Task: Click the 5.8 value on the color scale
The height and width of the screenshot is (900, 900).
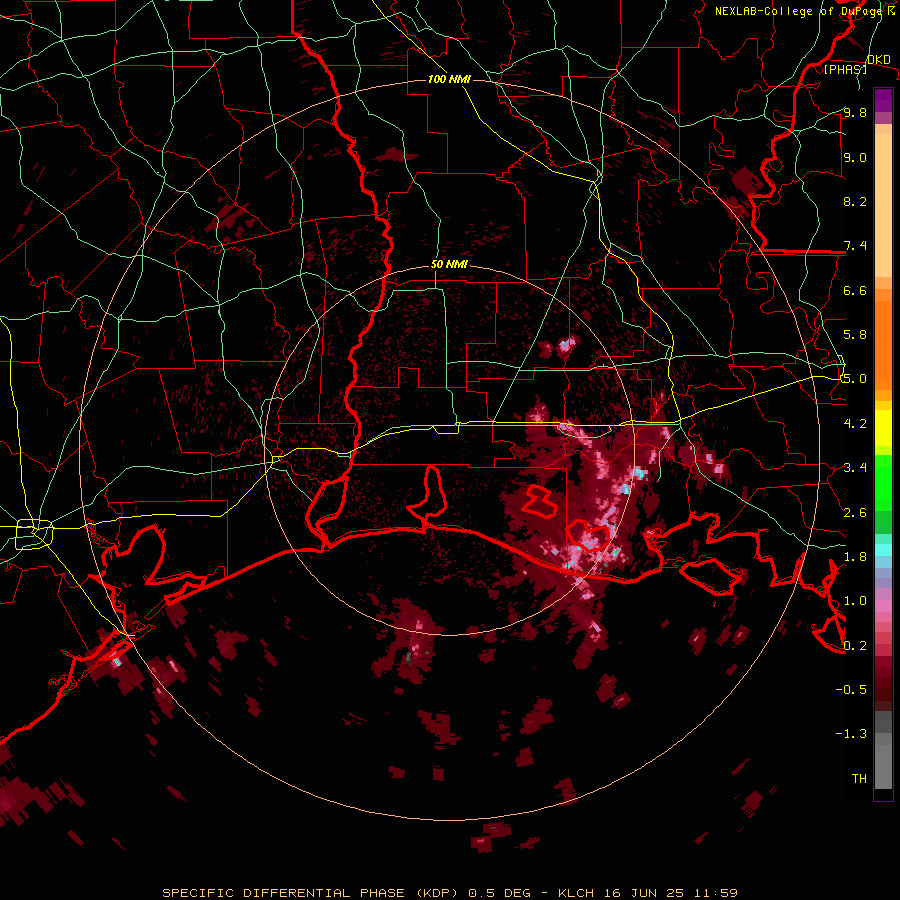Action: 855,334
